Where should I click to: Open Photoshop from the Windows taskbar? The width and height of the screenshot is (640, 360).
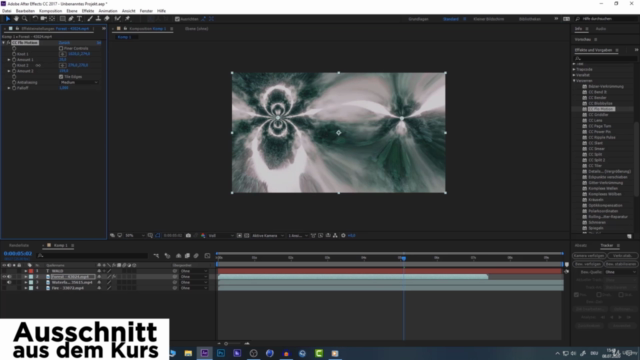click(221, 353)
